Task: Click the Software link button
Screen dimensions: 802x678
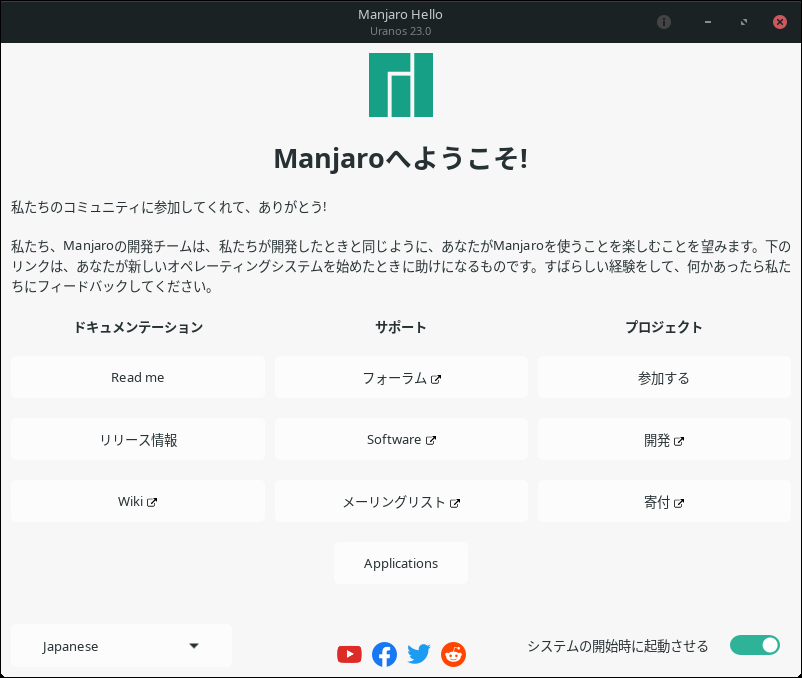Action: (x=402, y=440)
